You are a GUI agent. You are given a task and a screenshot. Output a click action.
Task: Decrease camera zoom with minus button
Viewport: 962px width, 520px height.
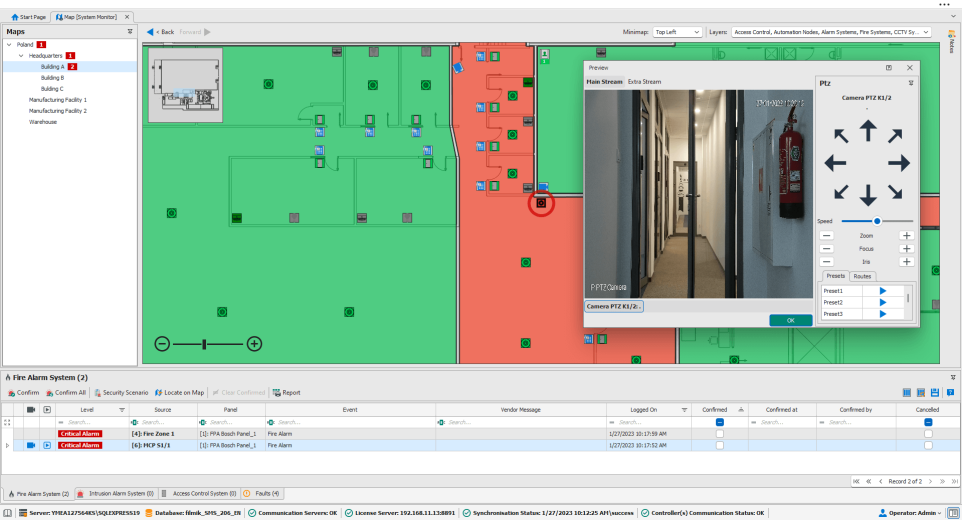pos(826,235)
